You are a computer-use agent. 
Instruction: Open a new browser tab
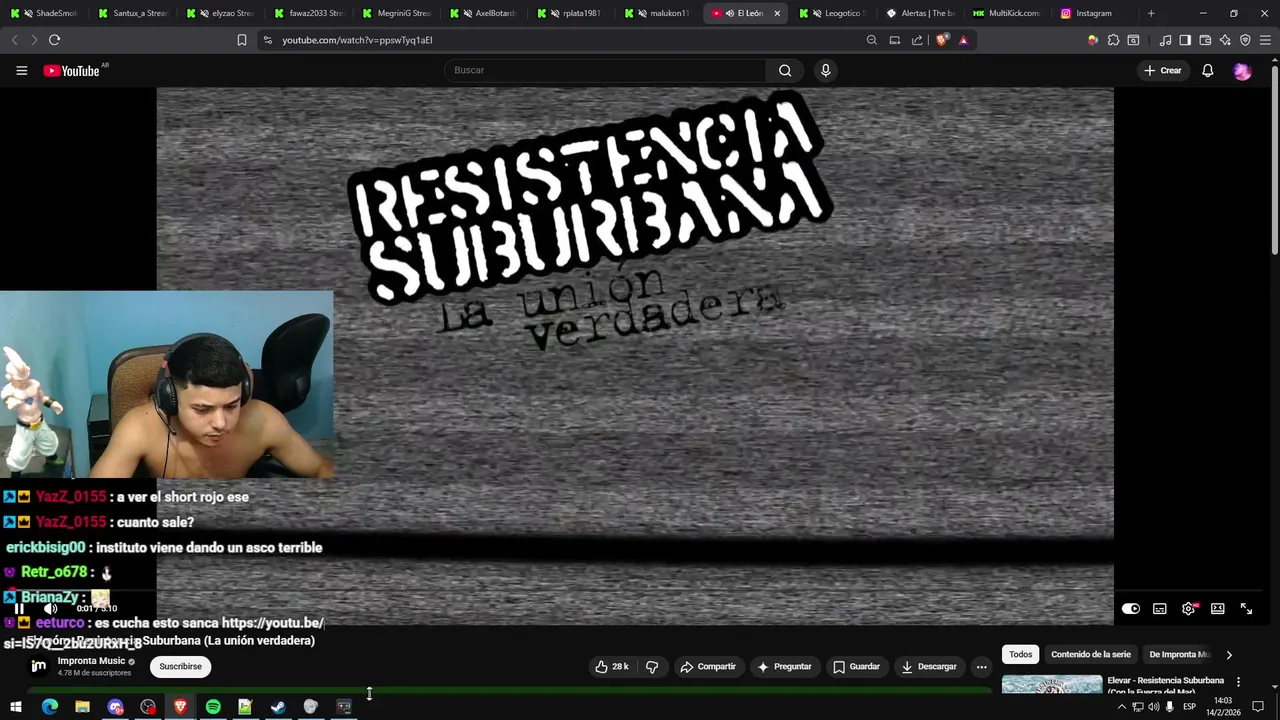point(1151,13)
